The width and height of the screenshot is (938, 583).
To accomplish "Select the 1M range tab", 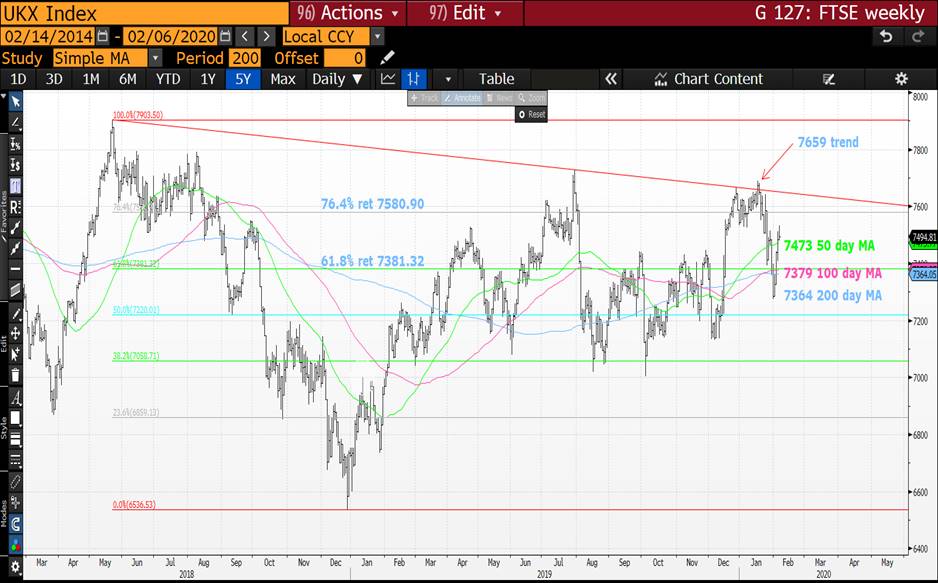I will [91, 79].
